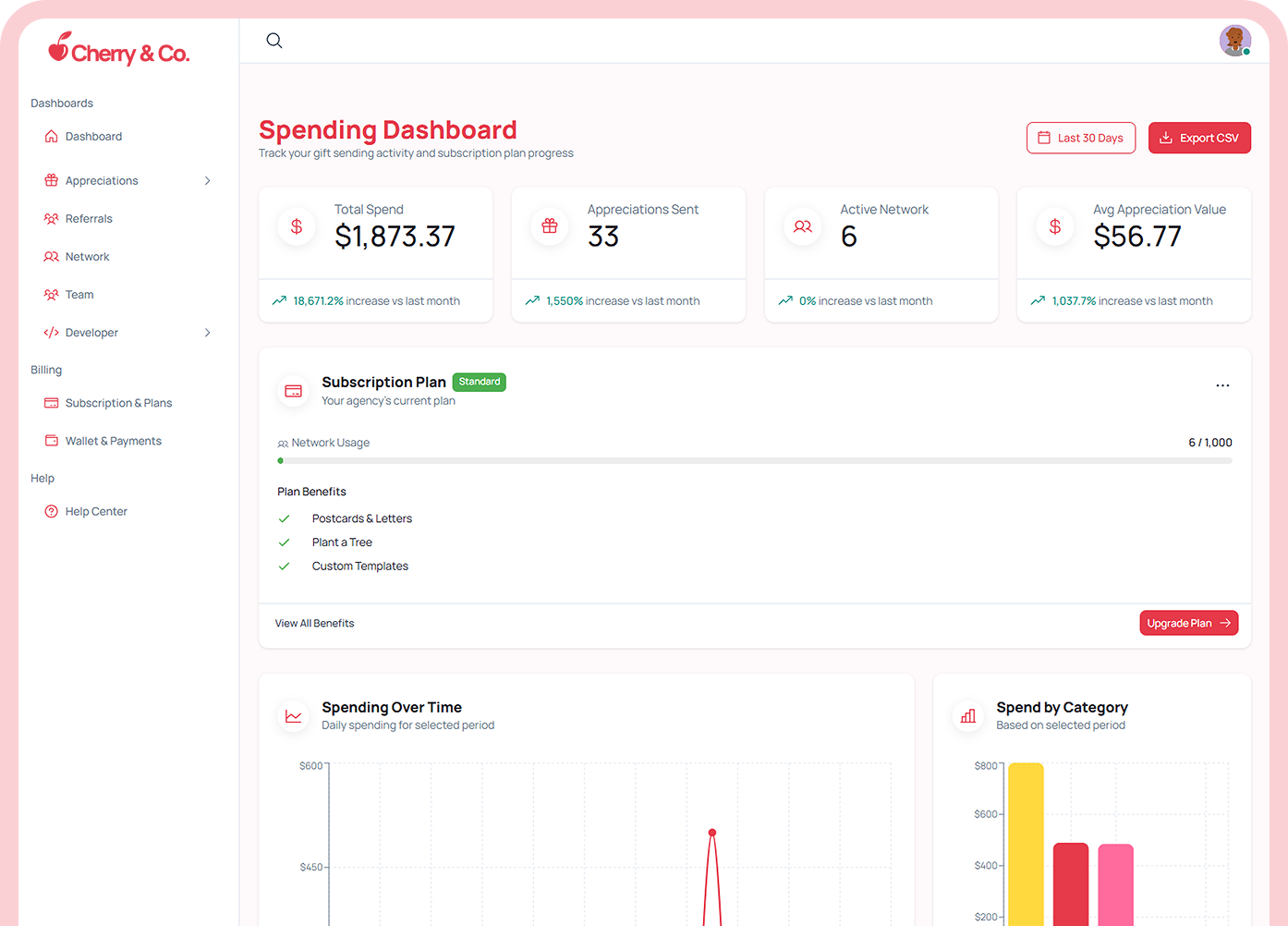Open the Last 30 Days date range picker
The height and width of the screenshot is (926, 1288).
pyautogui.click(x=1081, y=138)
